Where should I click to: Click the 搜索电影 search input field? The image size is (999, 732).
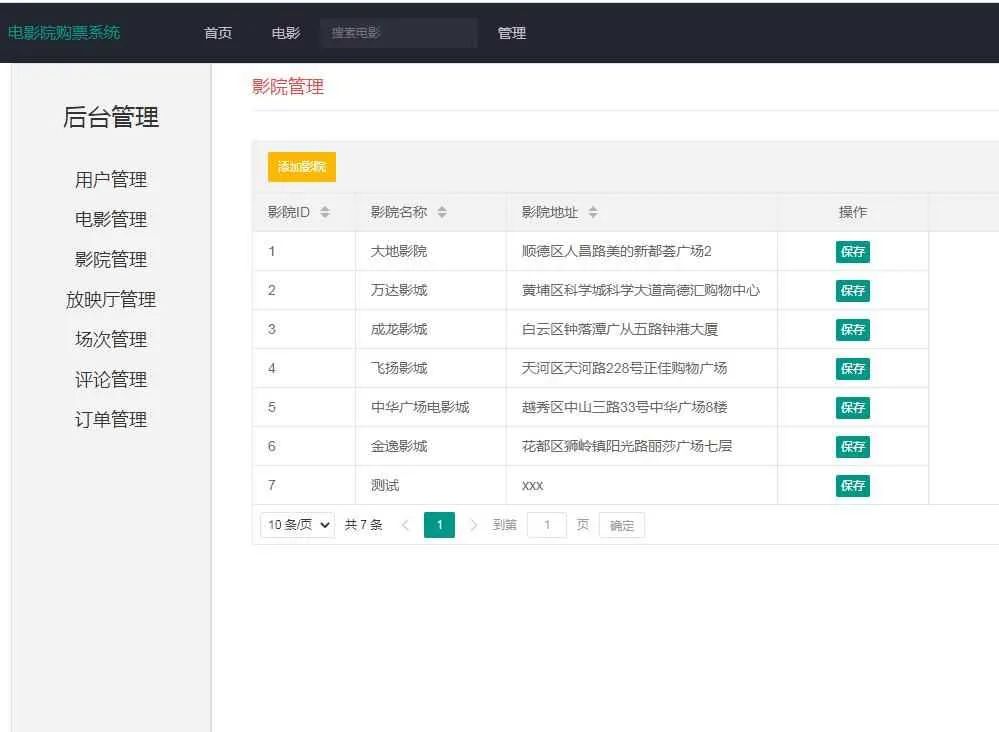point(398,33)
